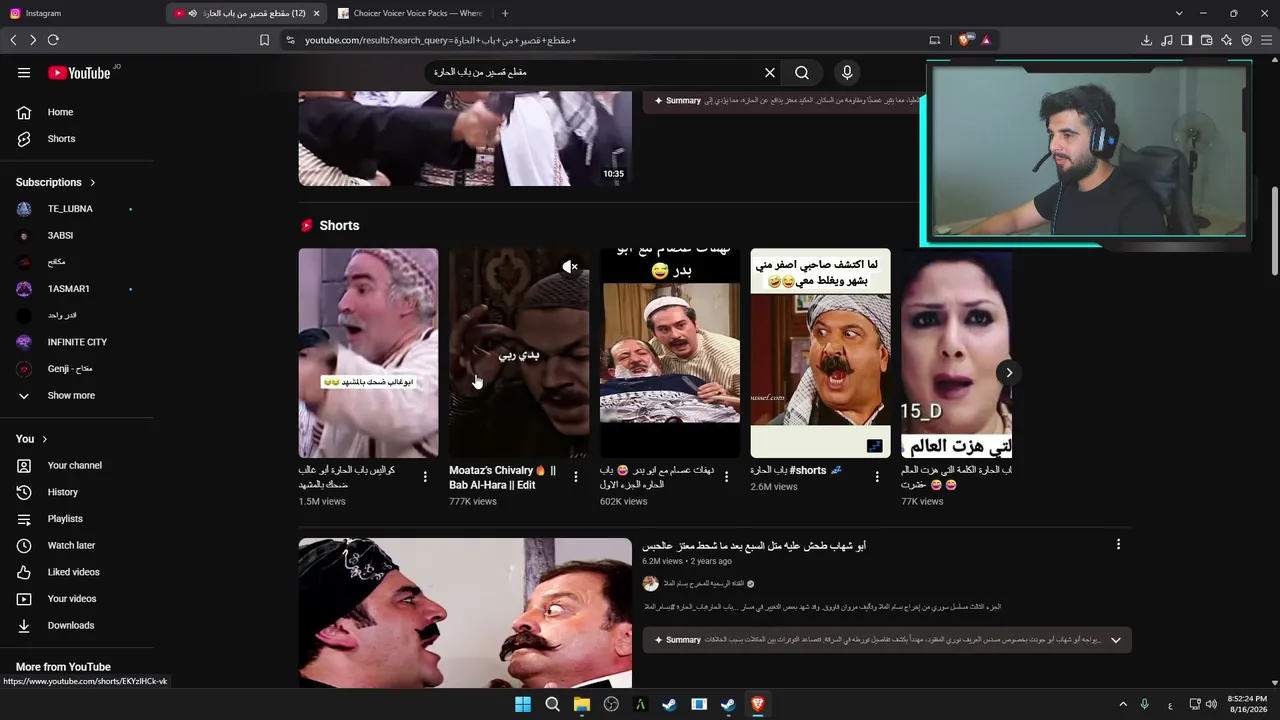Toggle the browser sidebar panel

pyautogui.click(x=1186, y=40)
